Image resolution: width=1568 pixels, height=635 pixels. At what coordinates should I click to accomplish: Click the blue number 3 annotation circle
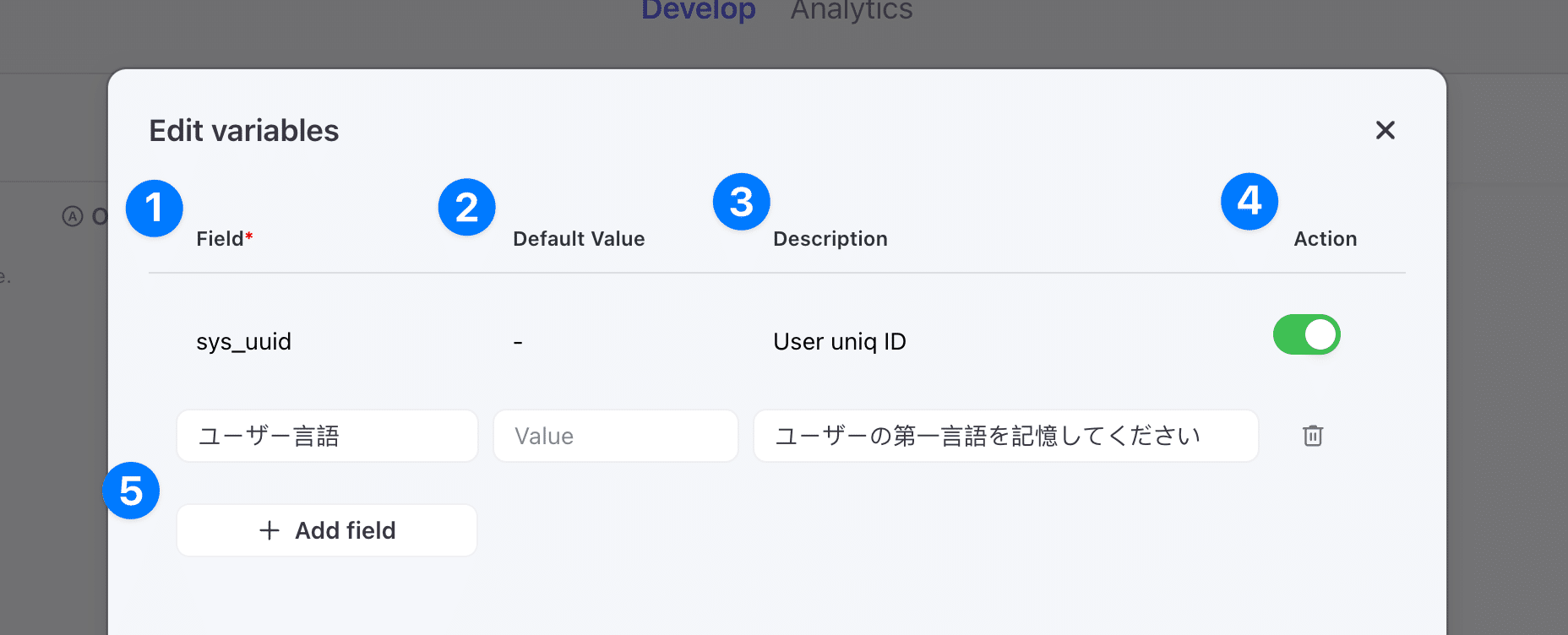(x=741, y=202)
